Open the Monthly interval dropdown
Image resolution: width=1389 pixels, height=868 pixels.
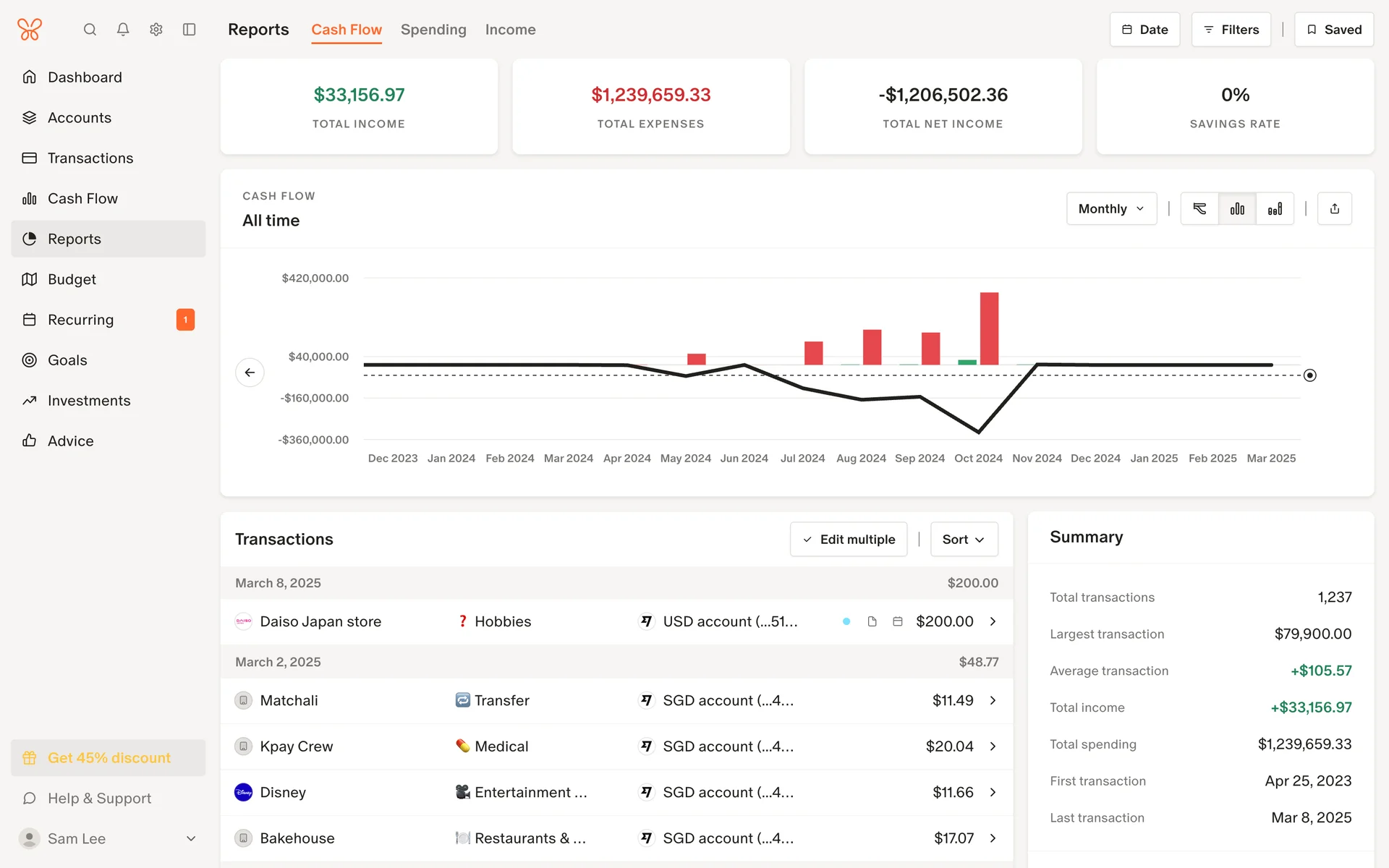pos(1110,209)
